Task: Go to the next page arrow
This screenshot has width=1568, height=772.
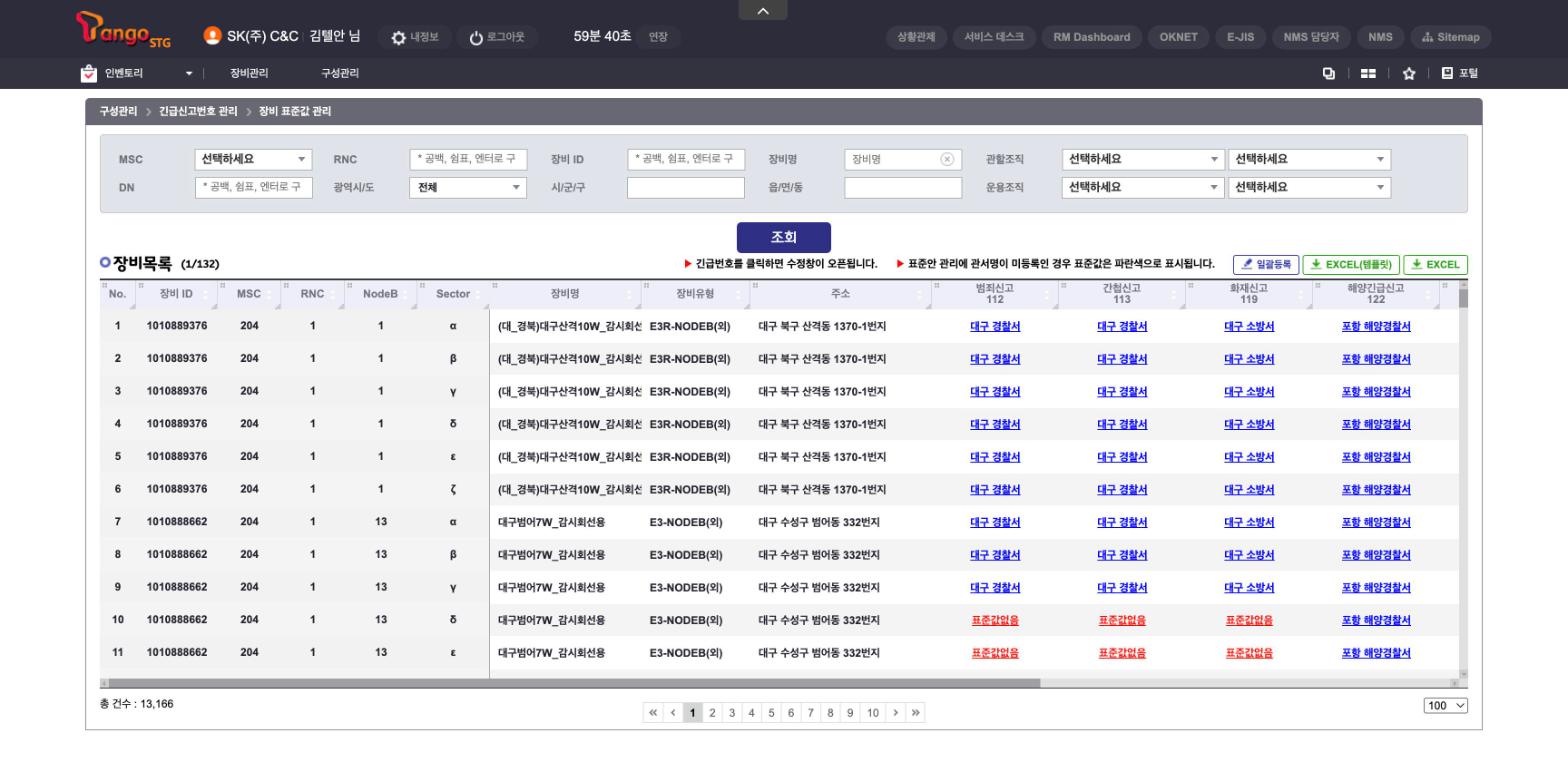Action: coord(896,713)
